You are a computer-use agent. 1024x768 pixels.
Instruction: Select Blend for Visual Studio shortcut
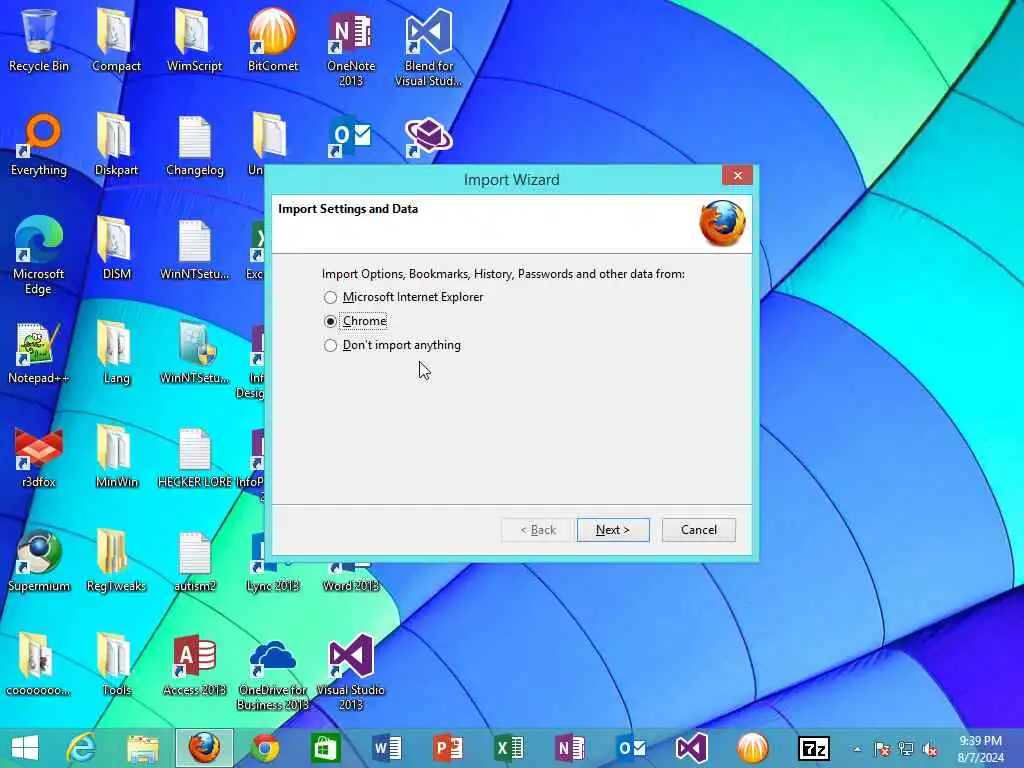point(428,48)
